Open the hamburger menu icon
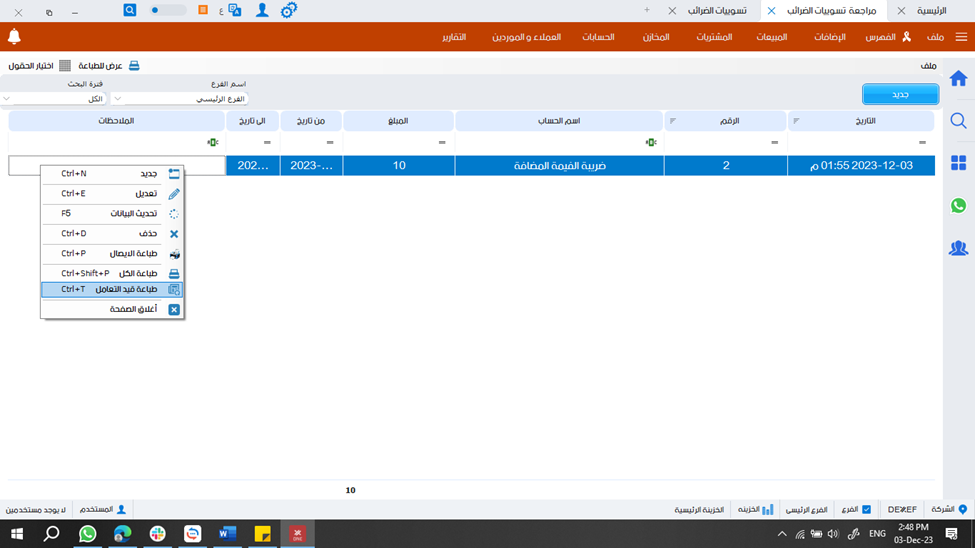The width and height of the screenshot is (975, 548). 961,37
